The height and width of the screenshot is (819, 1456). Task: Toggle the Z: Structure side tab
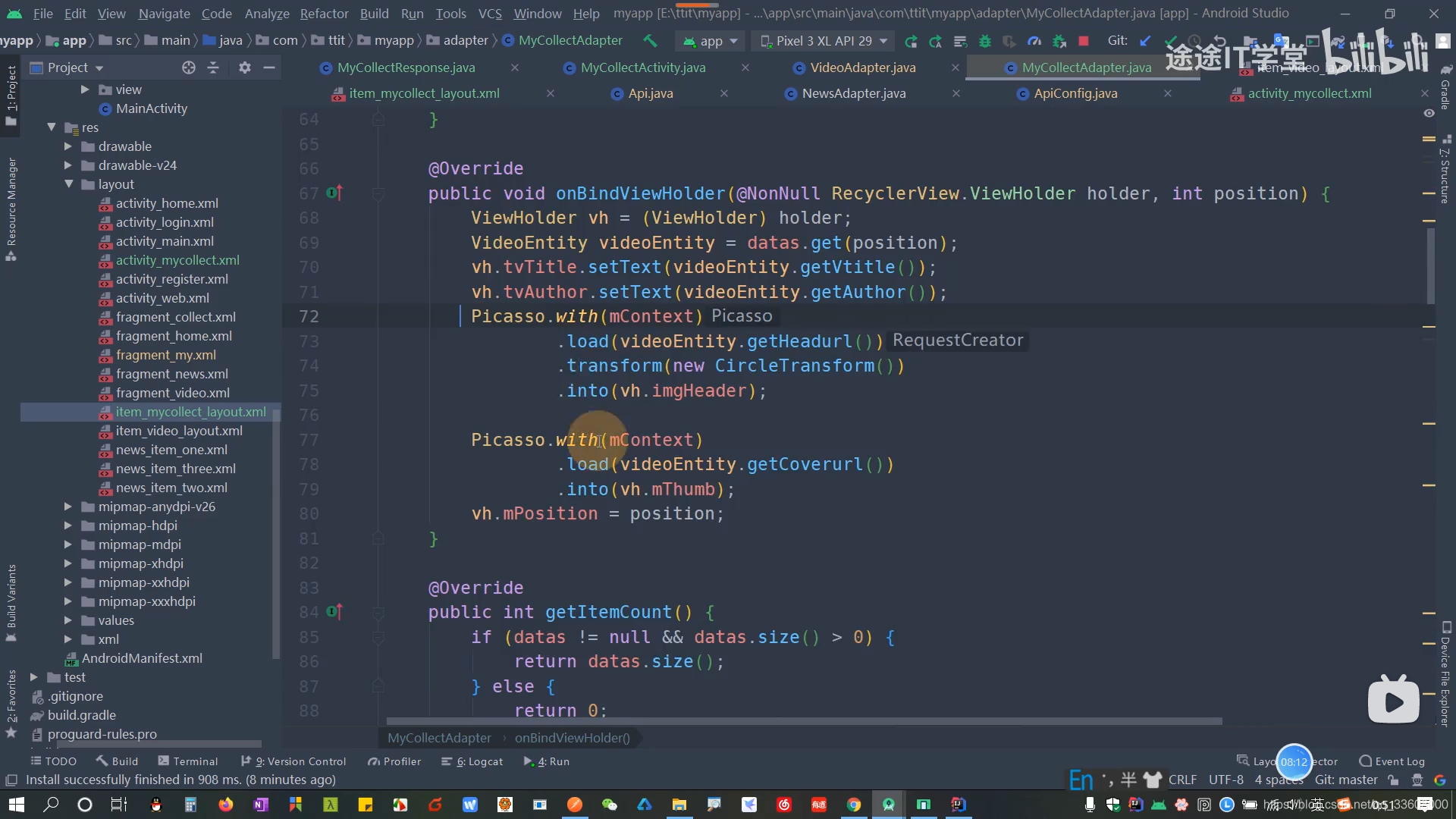point(1445,170)
